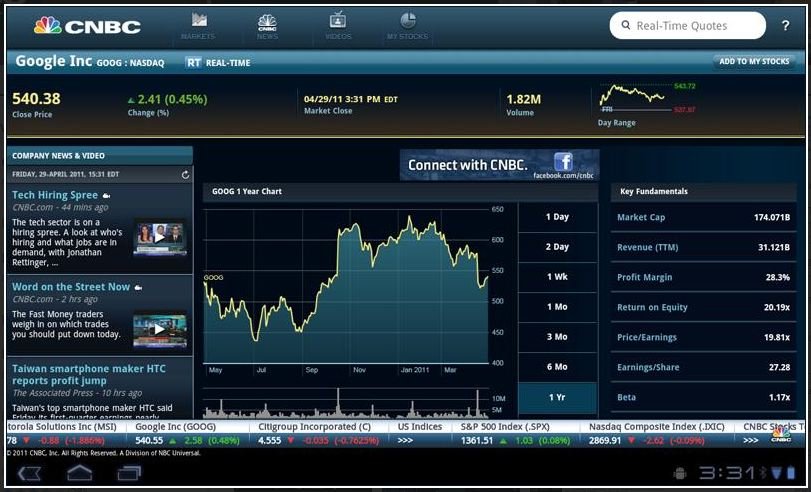
Task: Tap the Android back button
Action: coord(29,473)
